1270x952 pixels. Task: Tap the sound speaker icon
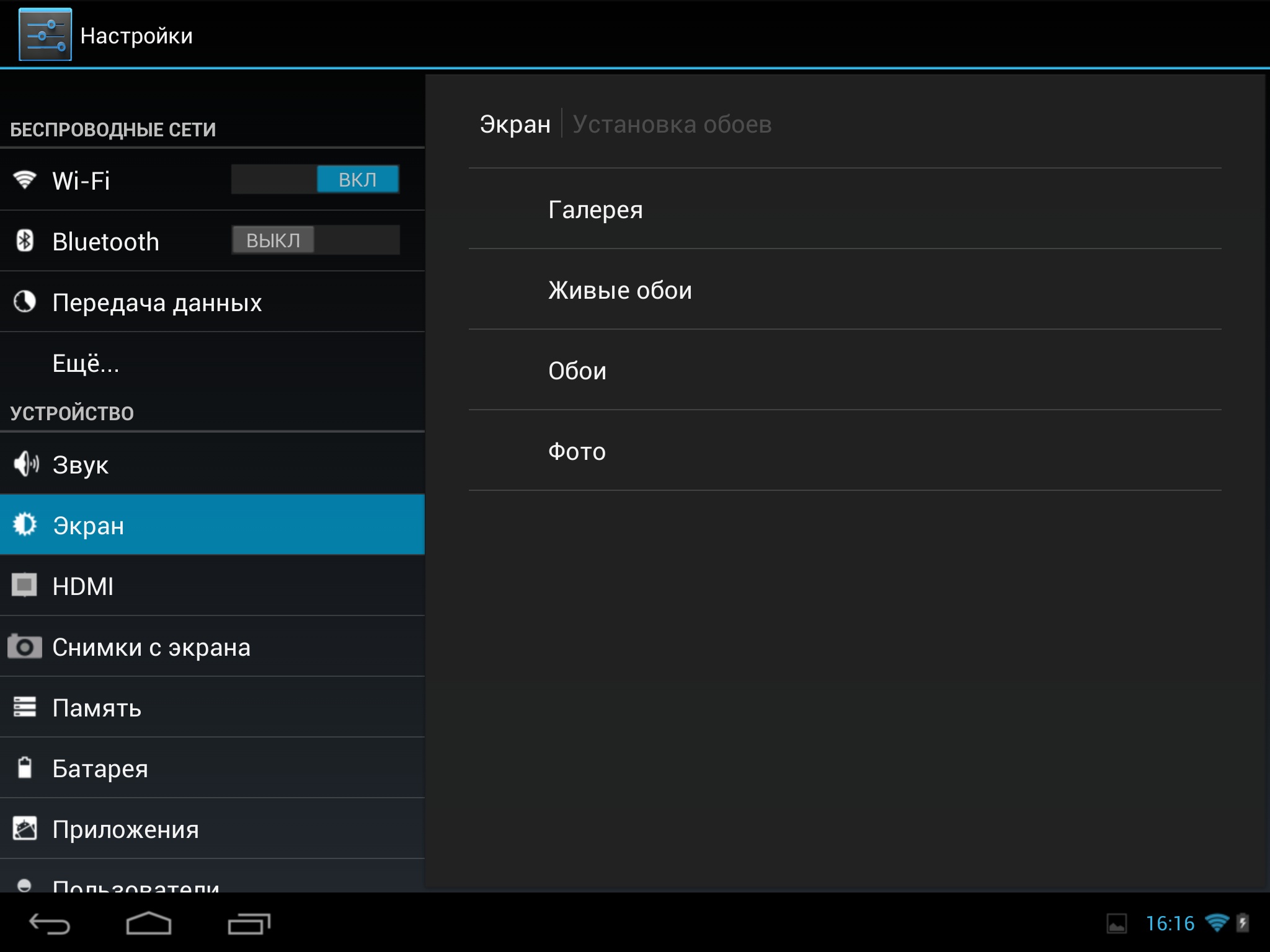coord(26,464)
